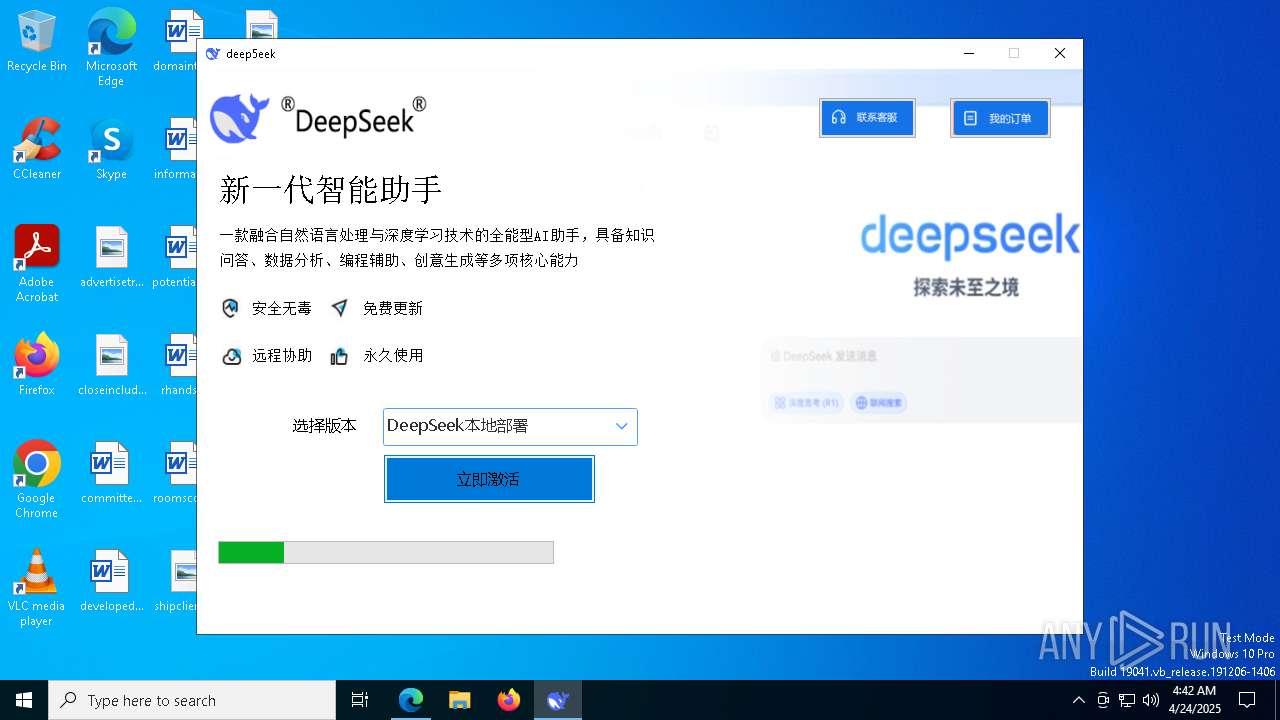Image resolution: width=1280 pixels, height=720 pixels.
Task: Open Windows Start menu
Action: point(24,700)
